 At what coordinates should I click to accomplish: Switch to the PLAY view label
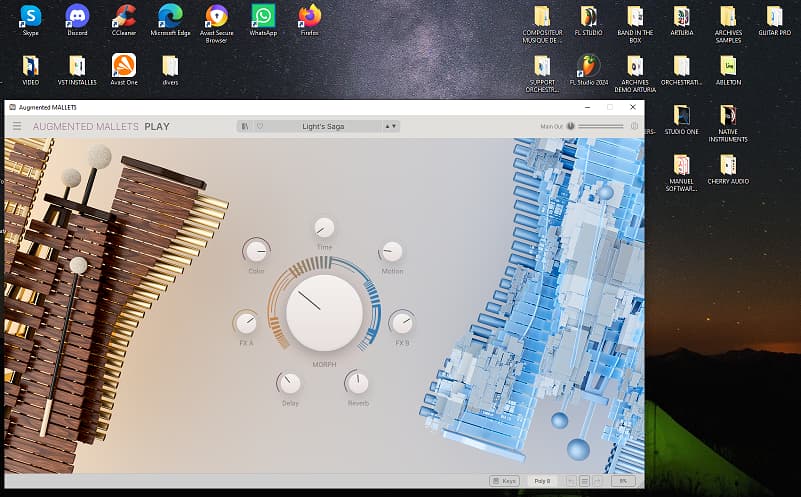(157, 126)
